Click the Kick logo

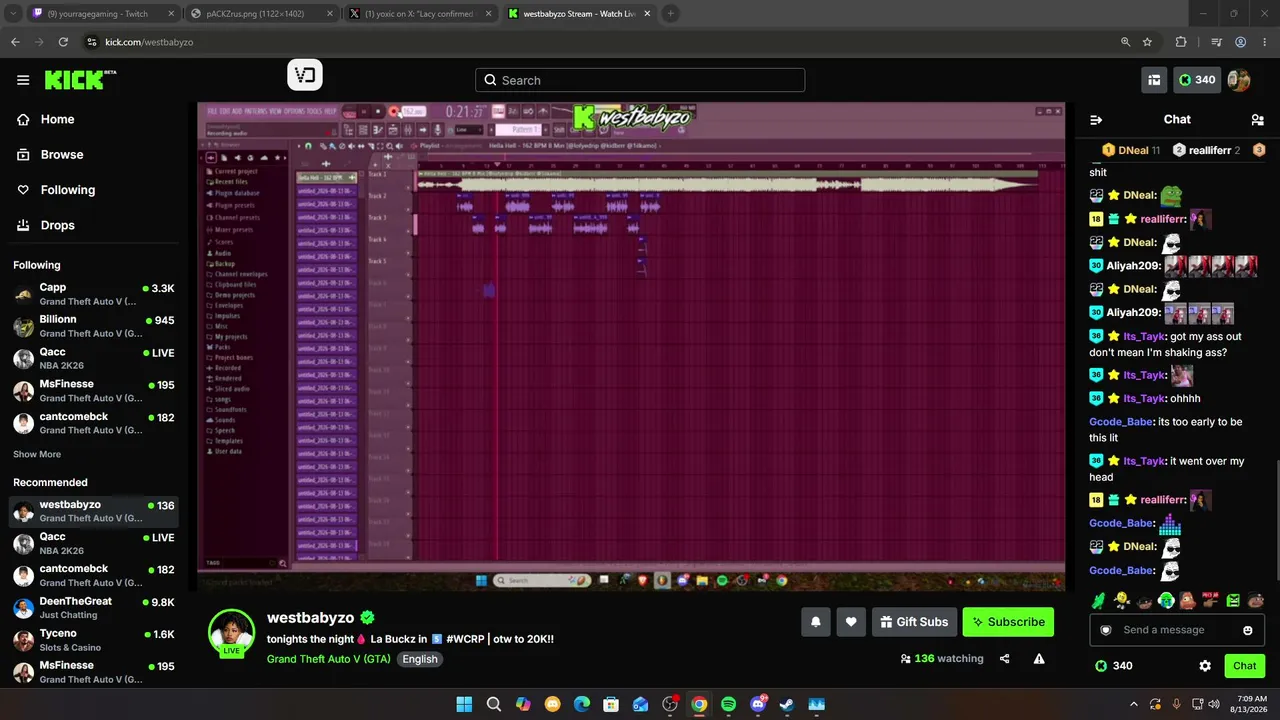pos(80,80)
